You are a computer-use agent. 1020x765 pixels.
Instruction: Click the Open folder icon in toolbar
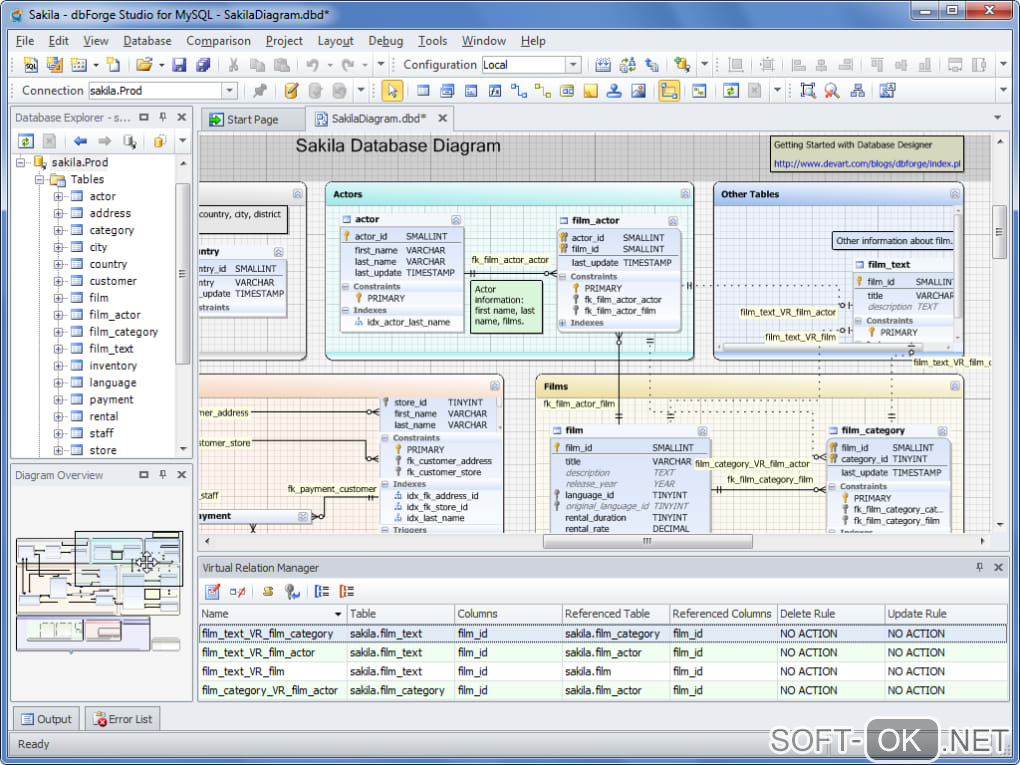pos(144,65)
